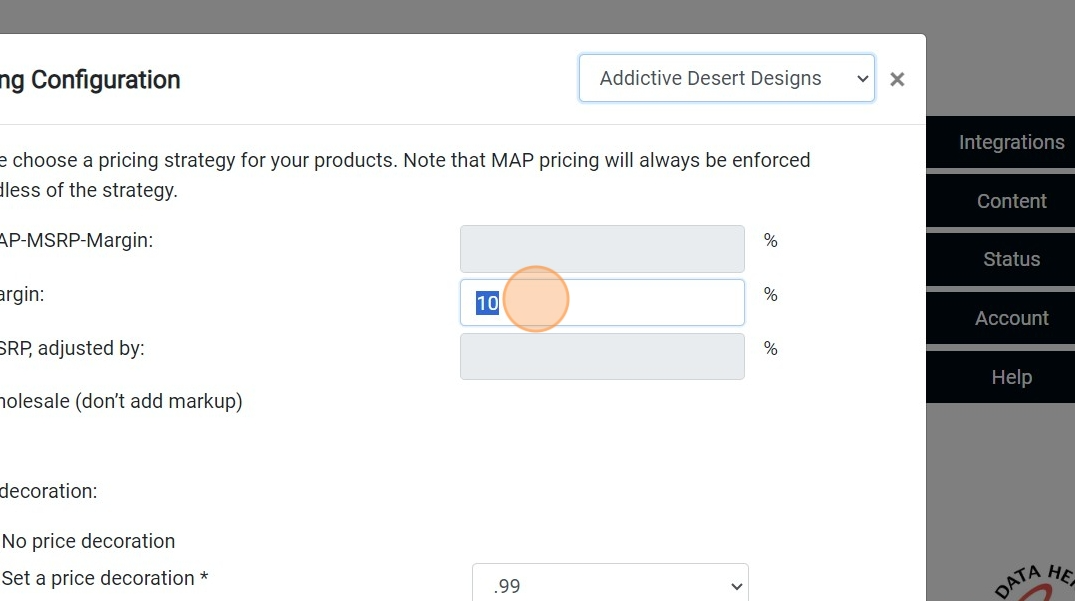Expand the .99 price decoration dropdown

609,585
